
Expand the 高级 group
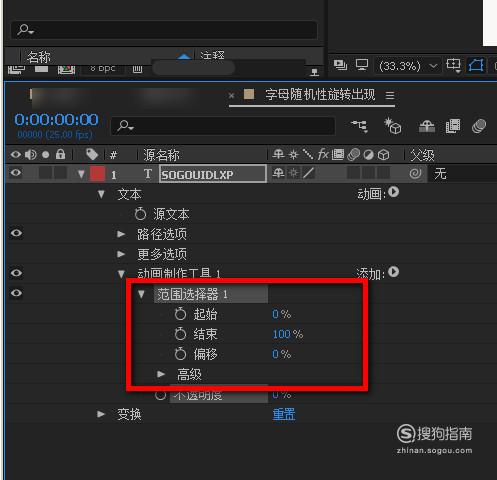[x=161, y=374]
